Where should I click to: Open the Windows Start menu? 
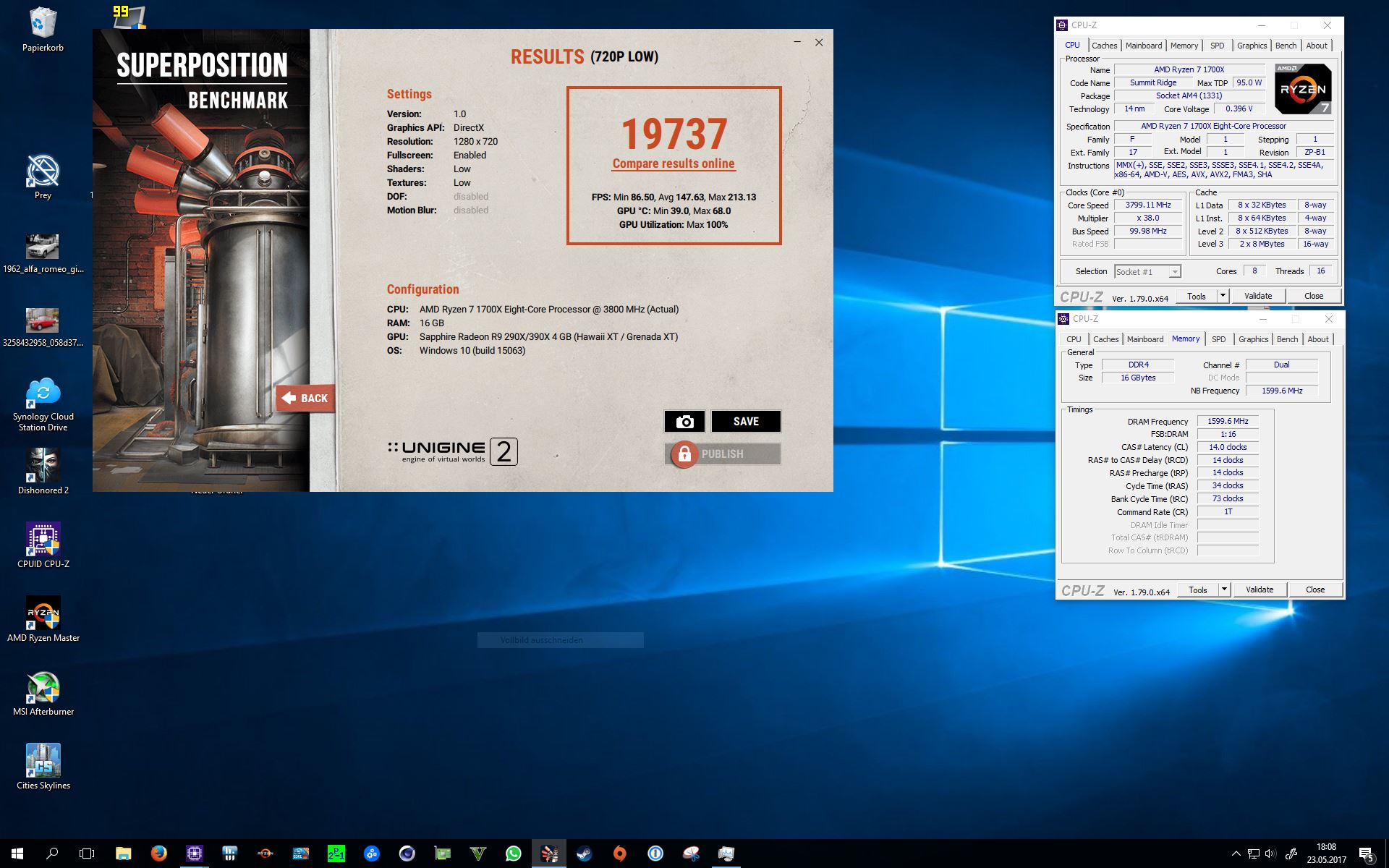[x=17, y=854]
